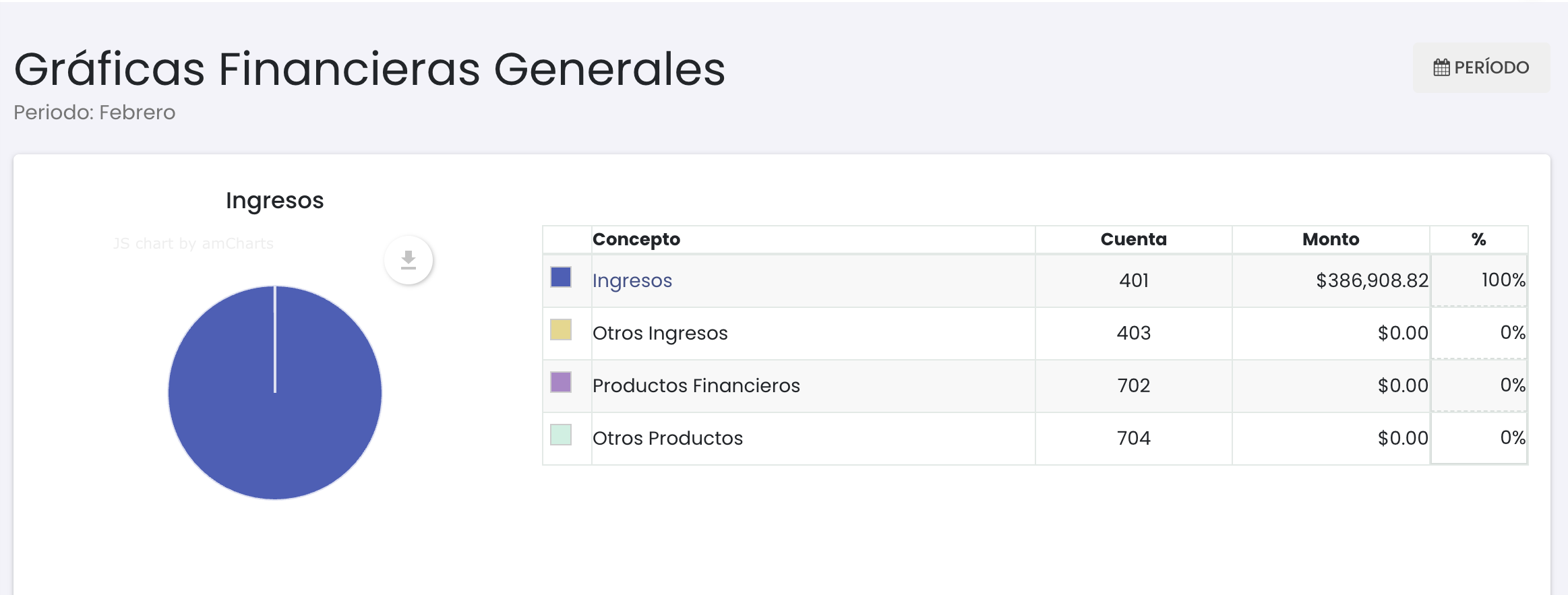The height and width of the screenshot is (595, 1568).
Task: Click the Cuenta column header
Action: (1133, 239)
